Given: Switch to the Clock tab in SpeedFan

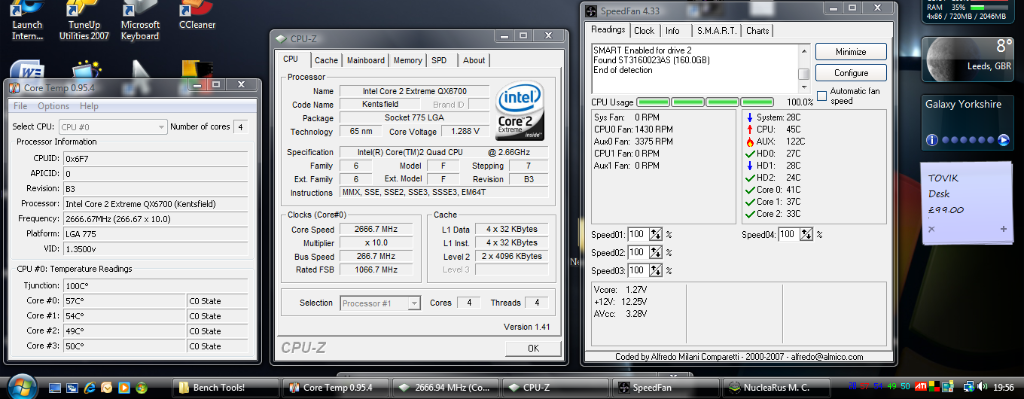Looking at the screenshot, I should click(644, 31).
